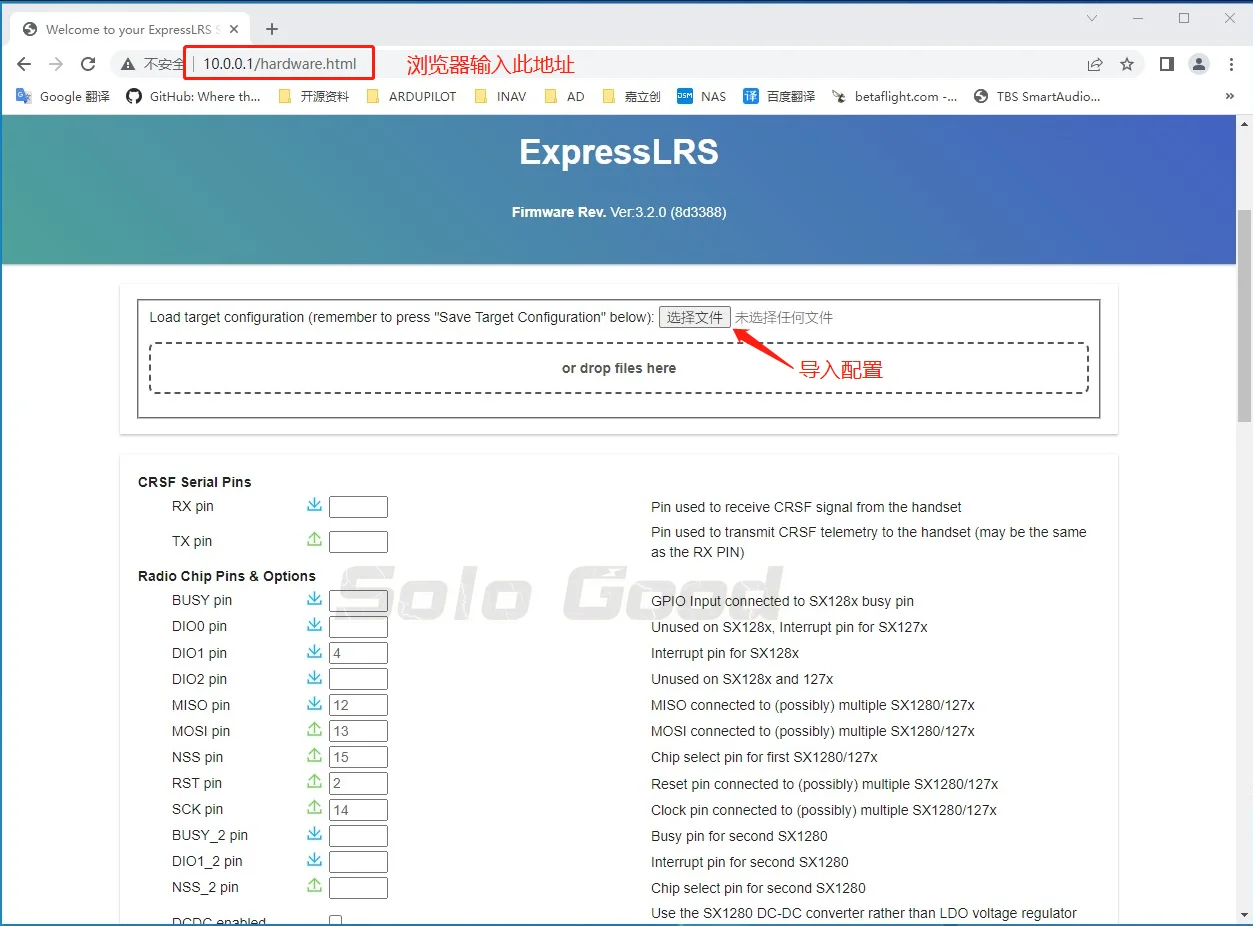1253x926 pixels.
Task: Reload the page with the refresh icon
Action: click(88, 64)
